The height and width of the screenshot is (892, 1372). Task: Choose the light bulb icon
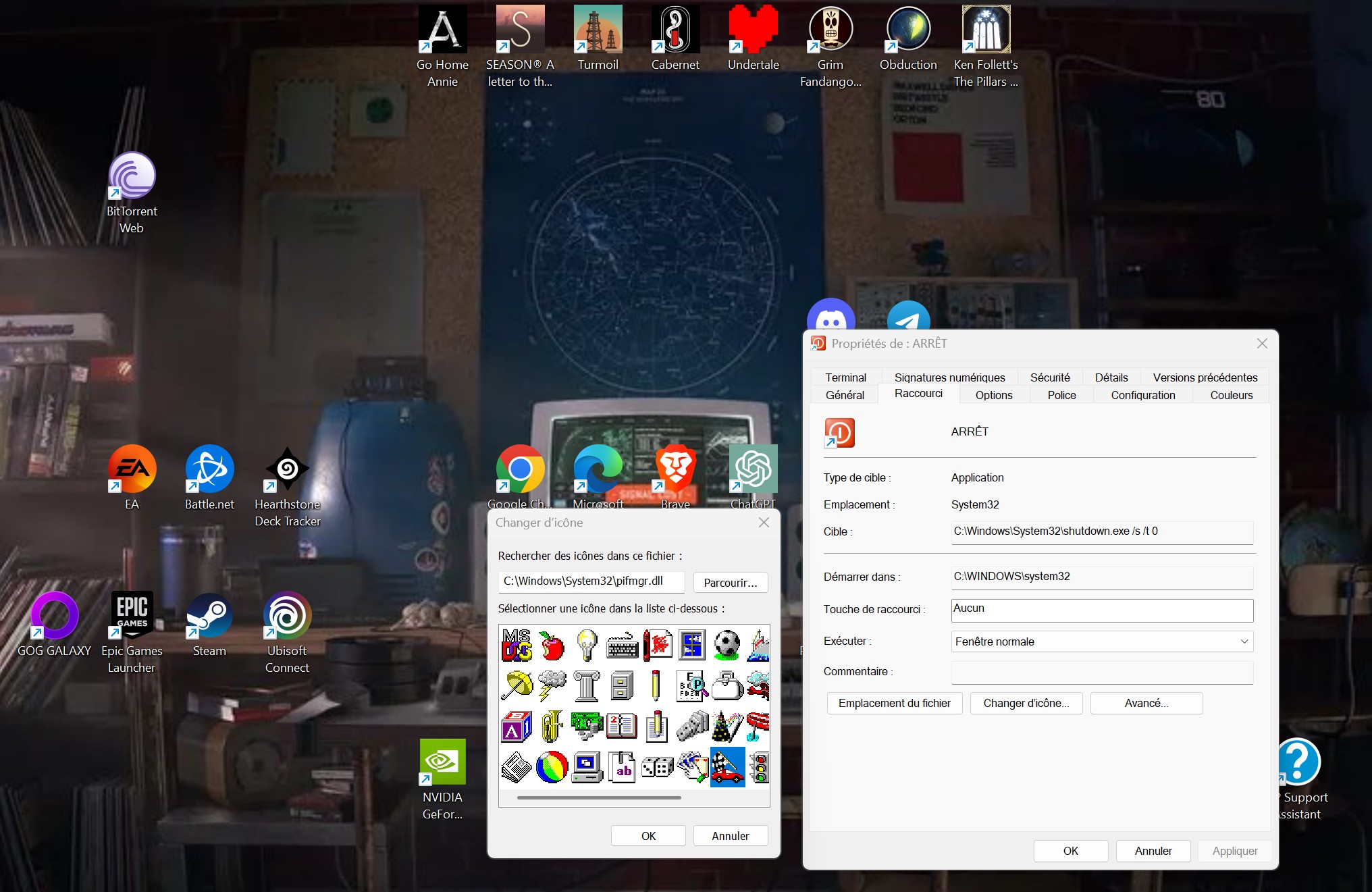[587, 646]
